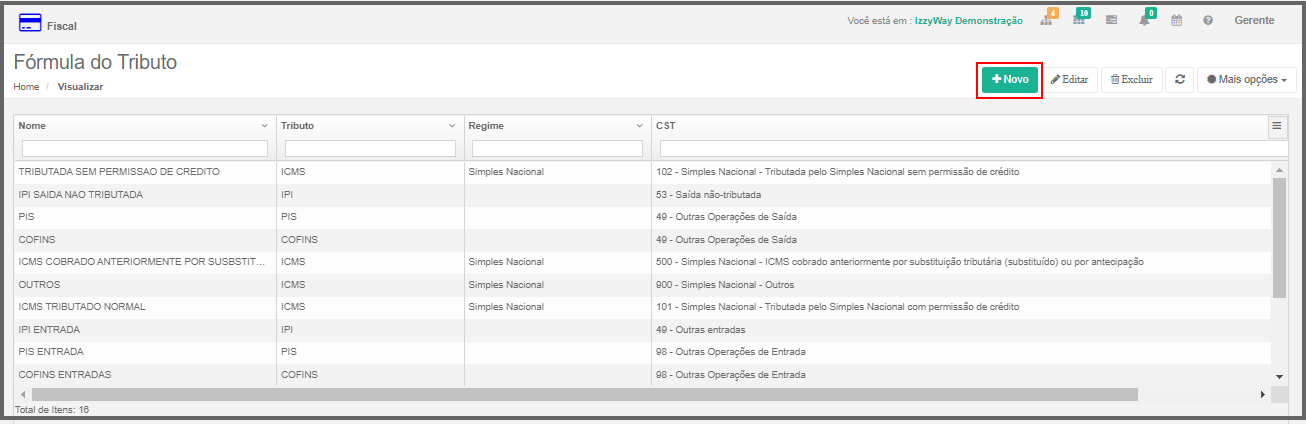1306x424 pixels.
Task: Open the notifications bell icon
Action: pyautogui.click(x=1145, y=20)
